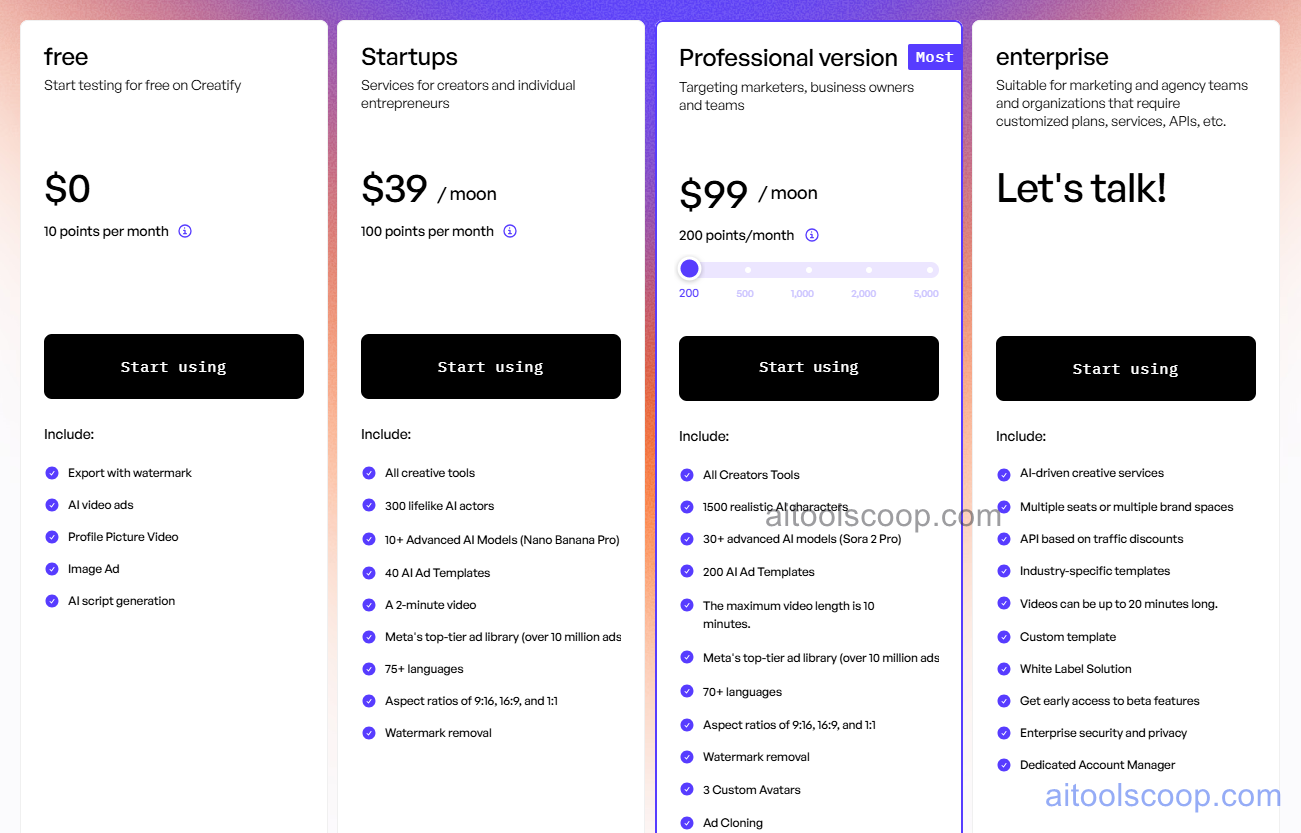Click the points slider handle at 200
The height and width of the screenshot is (833, 1301).
(x=689, y=268)
